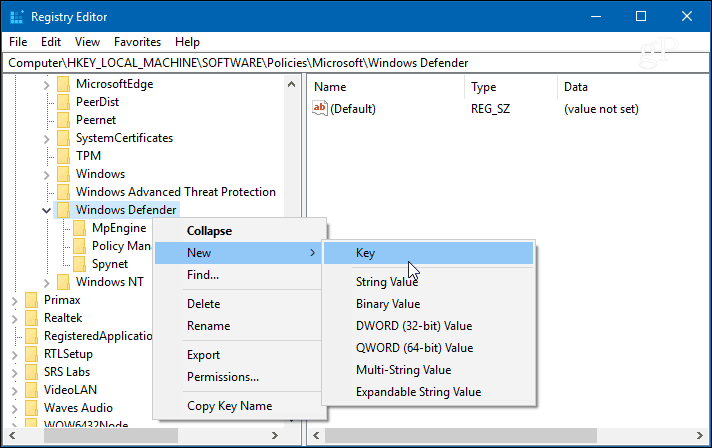Collapse the Windows Defender key via its chevron
This screenshot has width=712, height=448.
click(46, 210)
